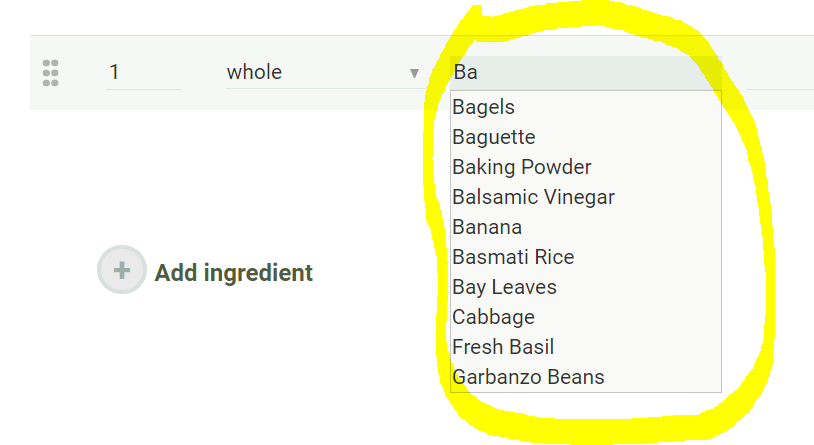Focus the ingredient search field with Ba
Viewport: 814px width, 445px height.
click(x=586, y=73)
